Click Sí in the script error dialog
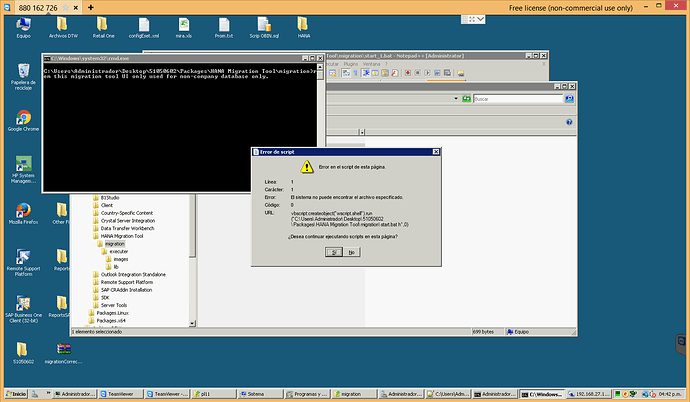Viewport: 690px width, 402px height. click(x=334, y=252)
